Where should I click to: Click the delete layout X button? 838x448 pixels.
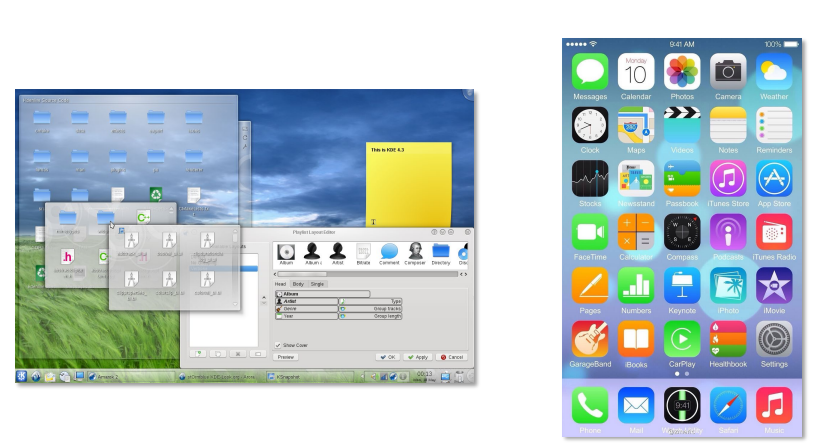[238, 354]
